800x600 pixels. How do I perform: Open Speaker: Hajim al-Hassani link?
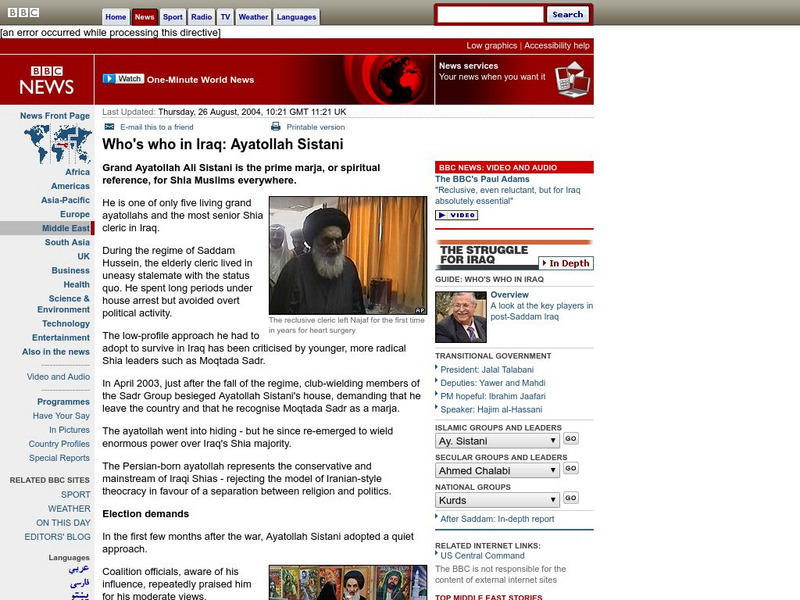[x=491, y=409]
